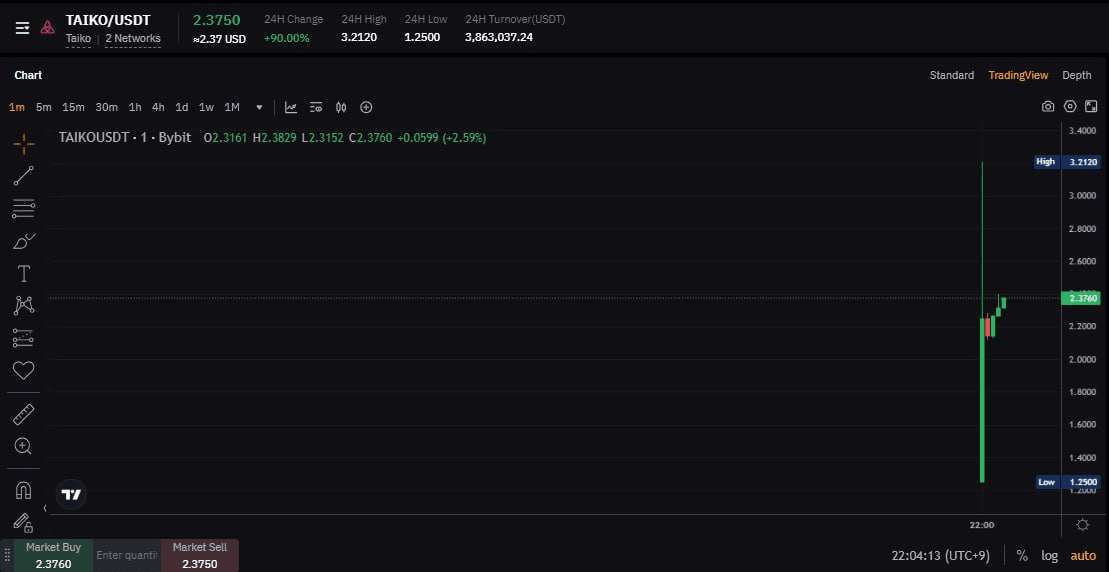
Task: Open the Indicators chart icon
Action: [x=291, y=107]
